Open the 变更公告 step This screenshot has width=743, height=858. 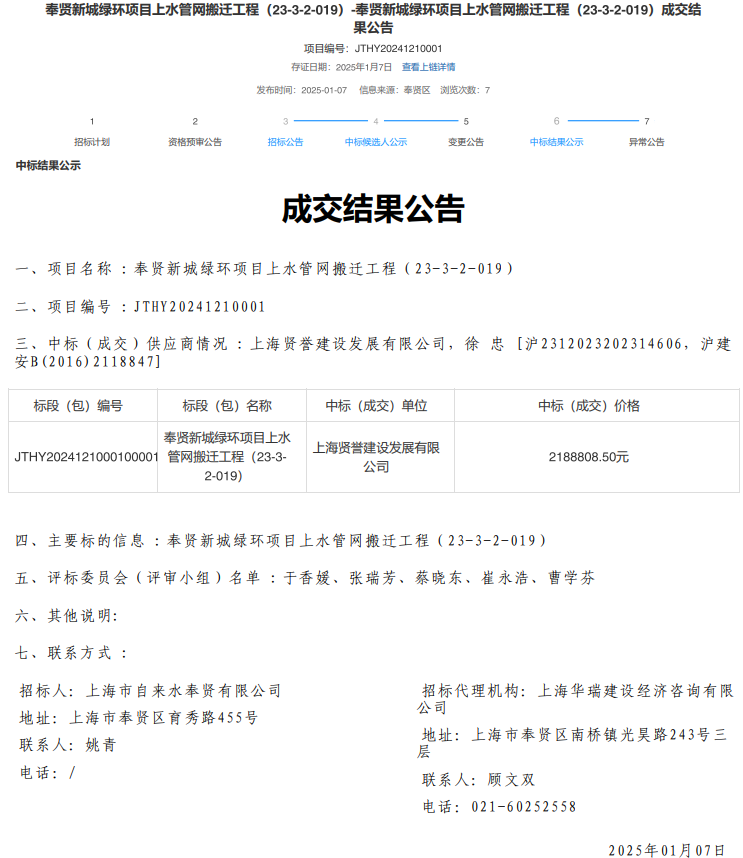[466, 142]
